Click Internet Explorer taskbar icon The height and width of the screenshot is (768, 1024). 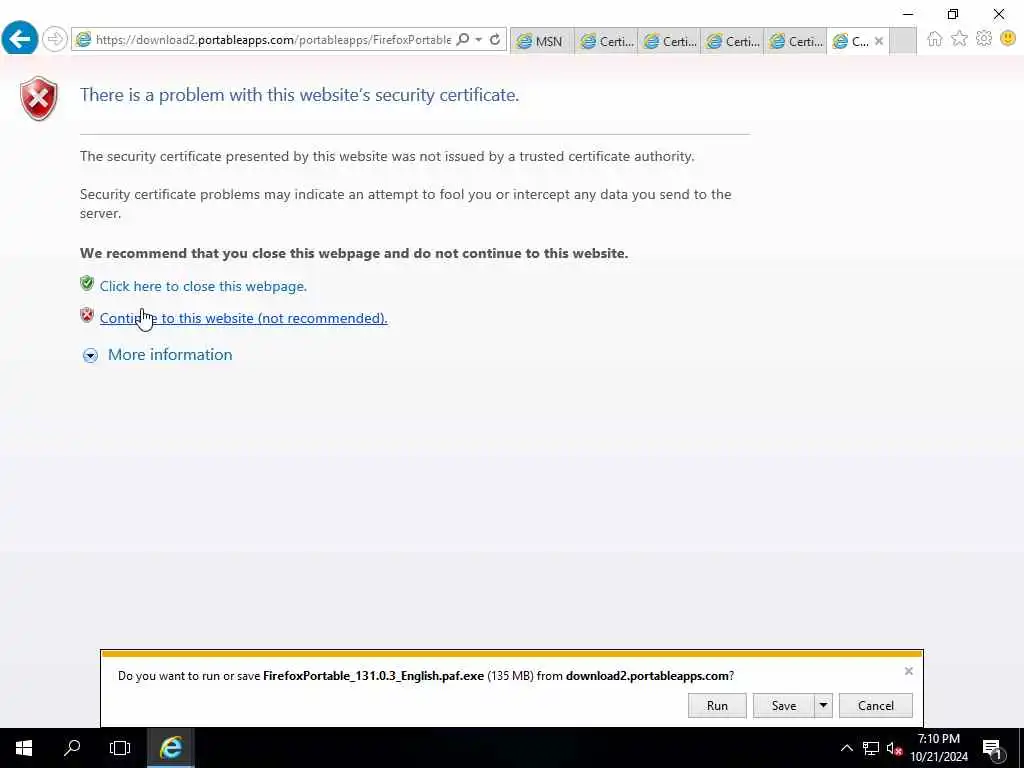click(x=170, y=748)
